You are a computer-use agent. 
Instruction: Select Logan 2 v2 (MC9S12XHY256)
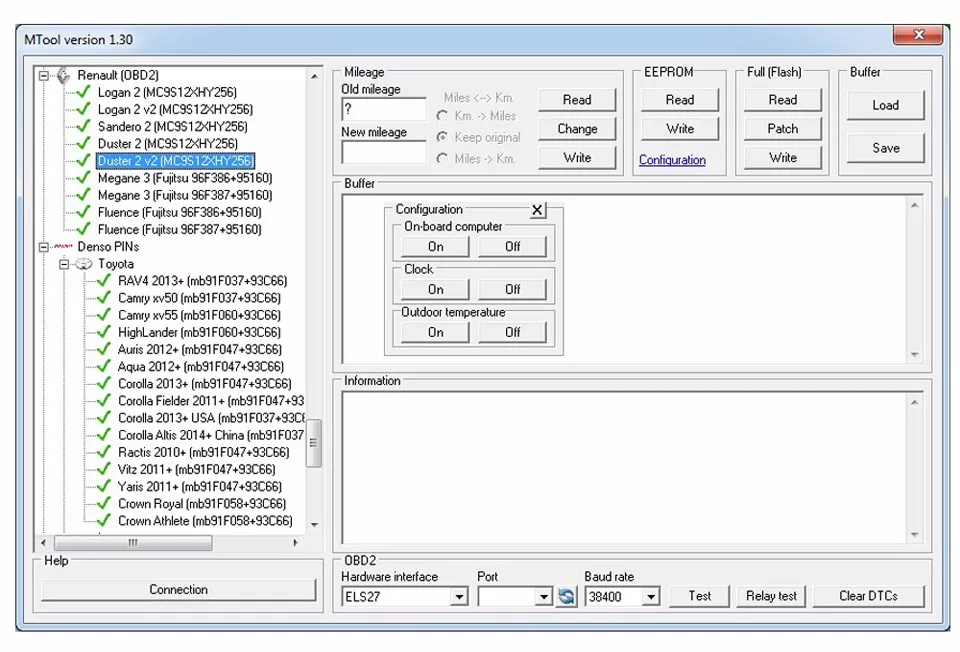click(x=175, y=109)
